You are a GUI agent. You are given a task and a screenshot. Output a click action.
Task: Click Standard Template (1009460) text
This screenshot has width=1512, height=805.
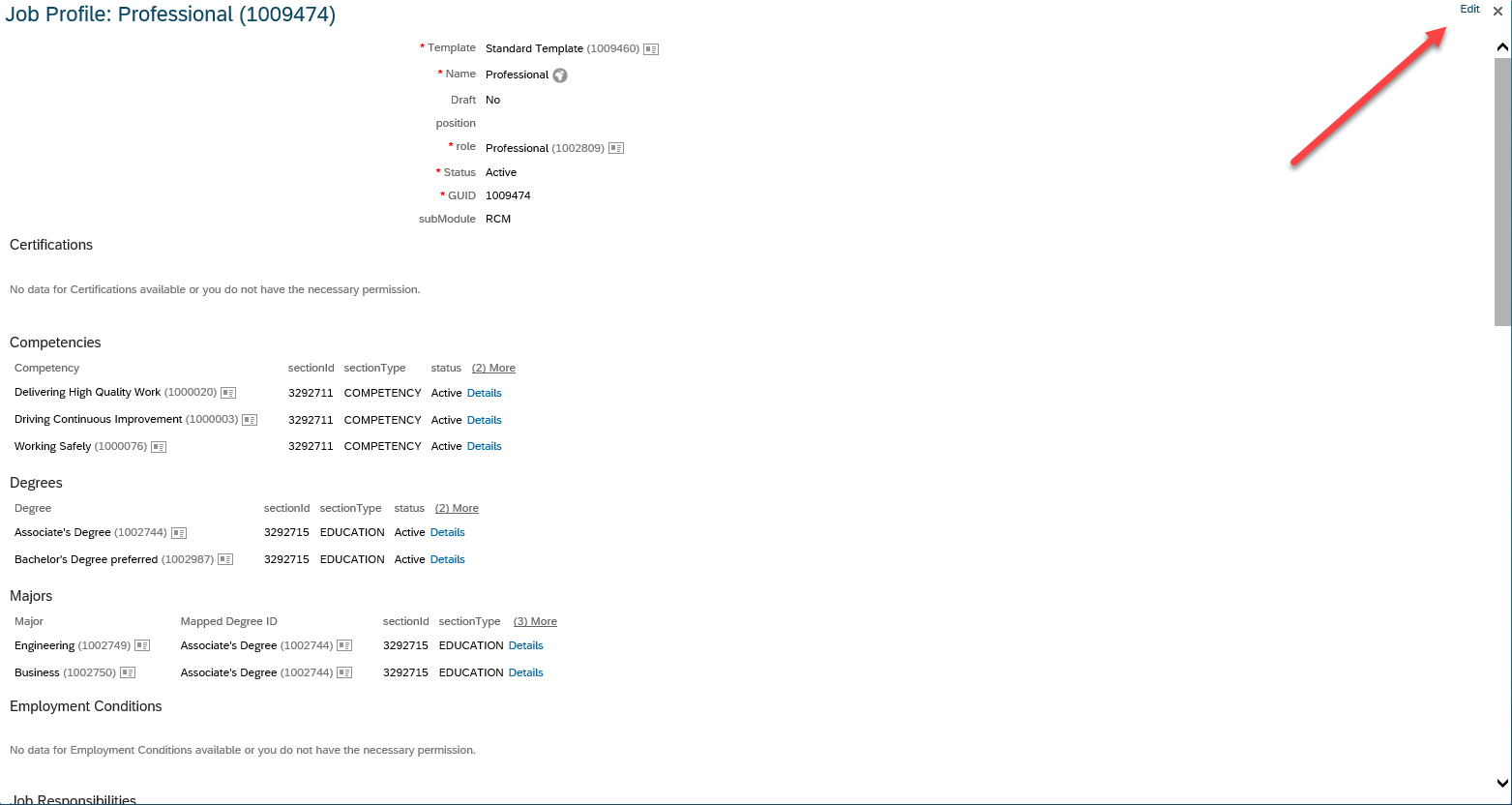[562, 48]
